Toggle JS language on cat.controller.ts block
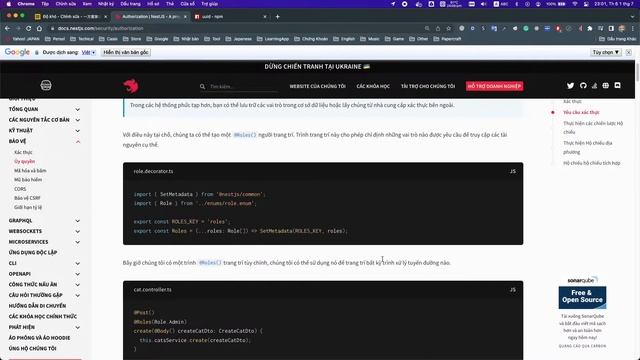 tap(513, 290)
